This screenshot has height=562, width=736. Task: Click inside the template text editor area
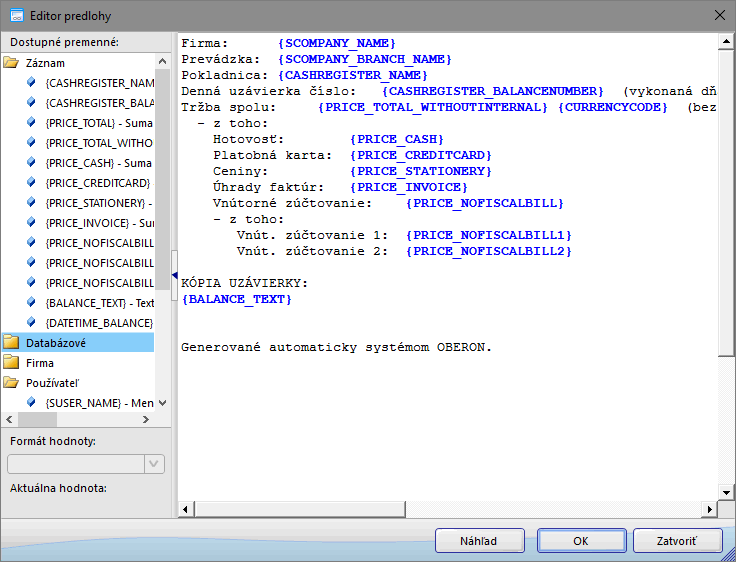point(450,420)
